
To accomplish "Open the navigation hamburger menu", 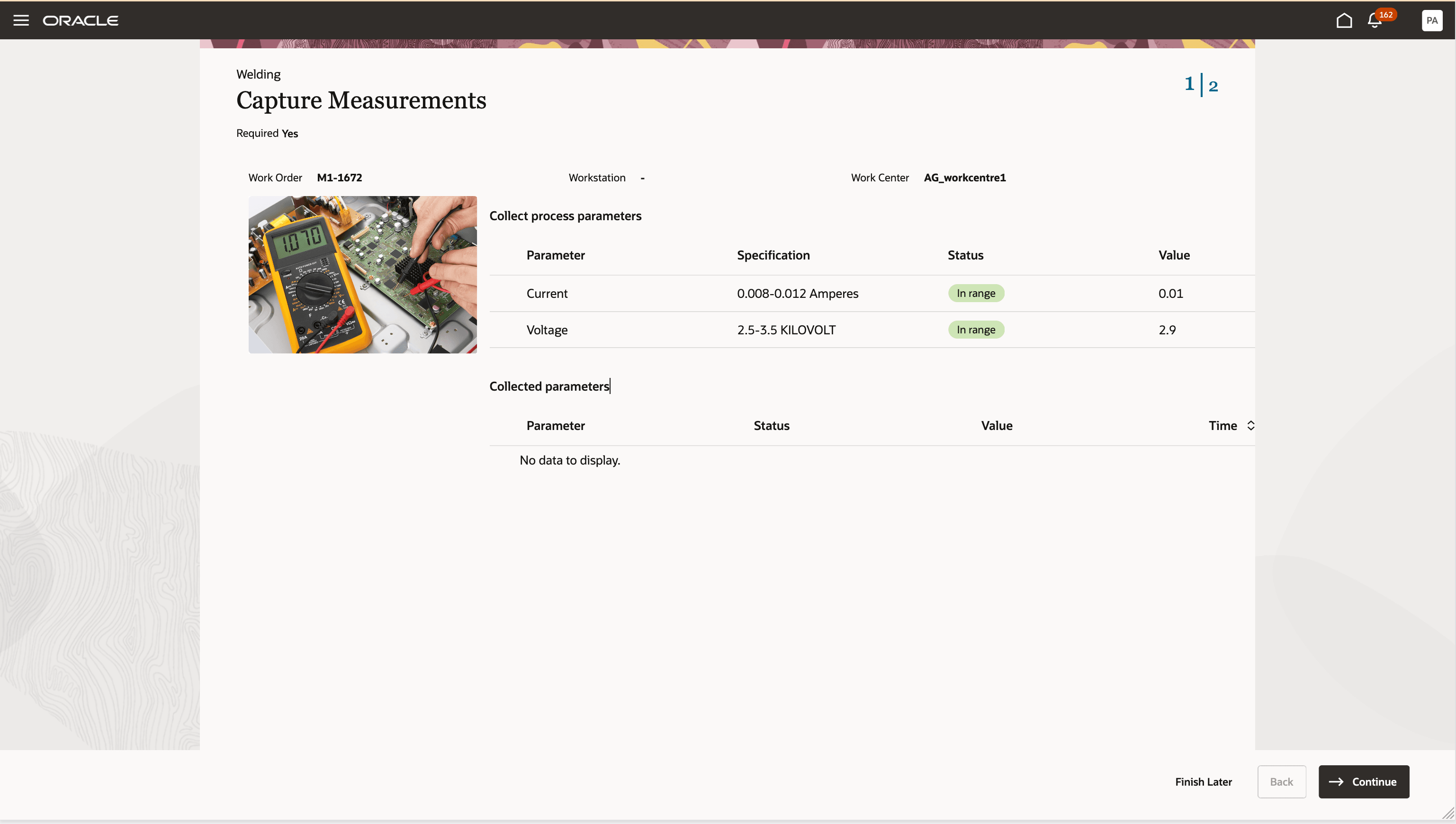I will click(21, 20).
